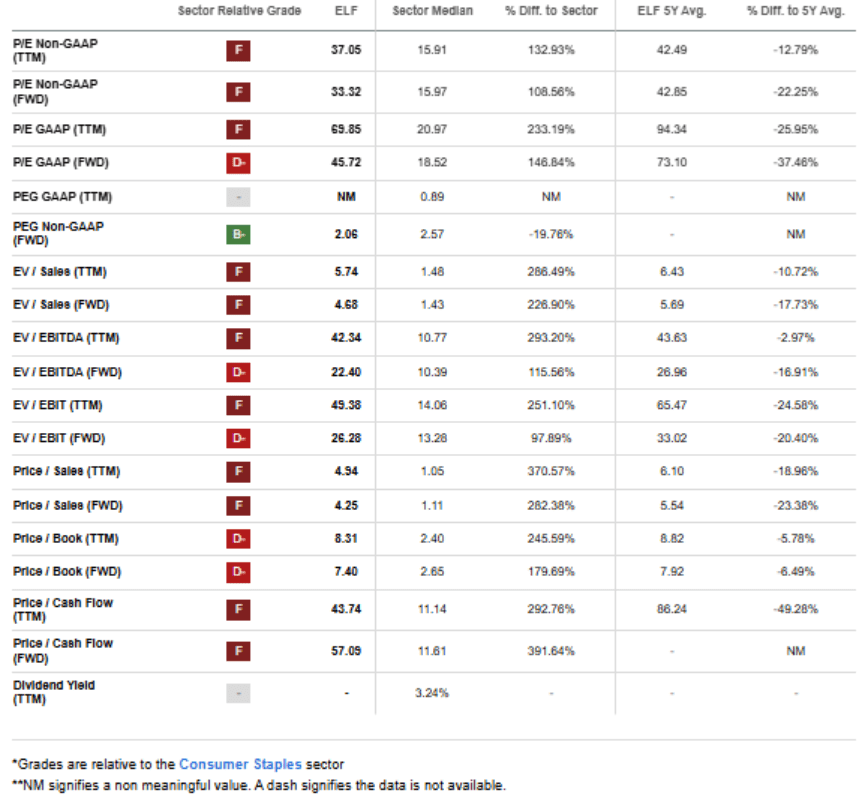Select the EV / EBITDA (TTM) row label
This screenshot has height=807, width=862.
pyautogui.click(x=65, y=338)
